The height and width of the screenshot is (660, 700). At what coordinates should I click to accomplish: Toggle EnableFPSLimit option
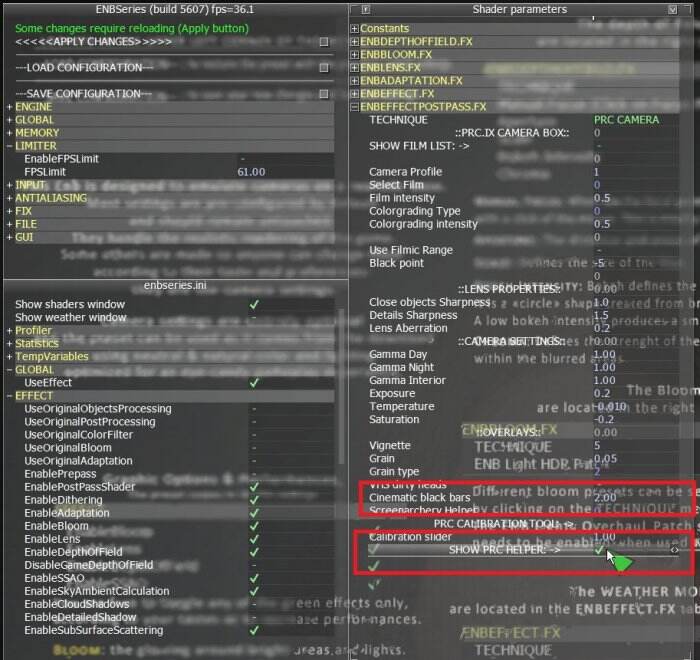click(243, 159)
